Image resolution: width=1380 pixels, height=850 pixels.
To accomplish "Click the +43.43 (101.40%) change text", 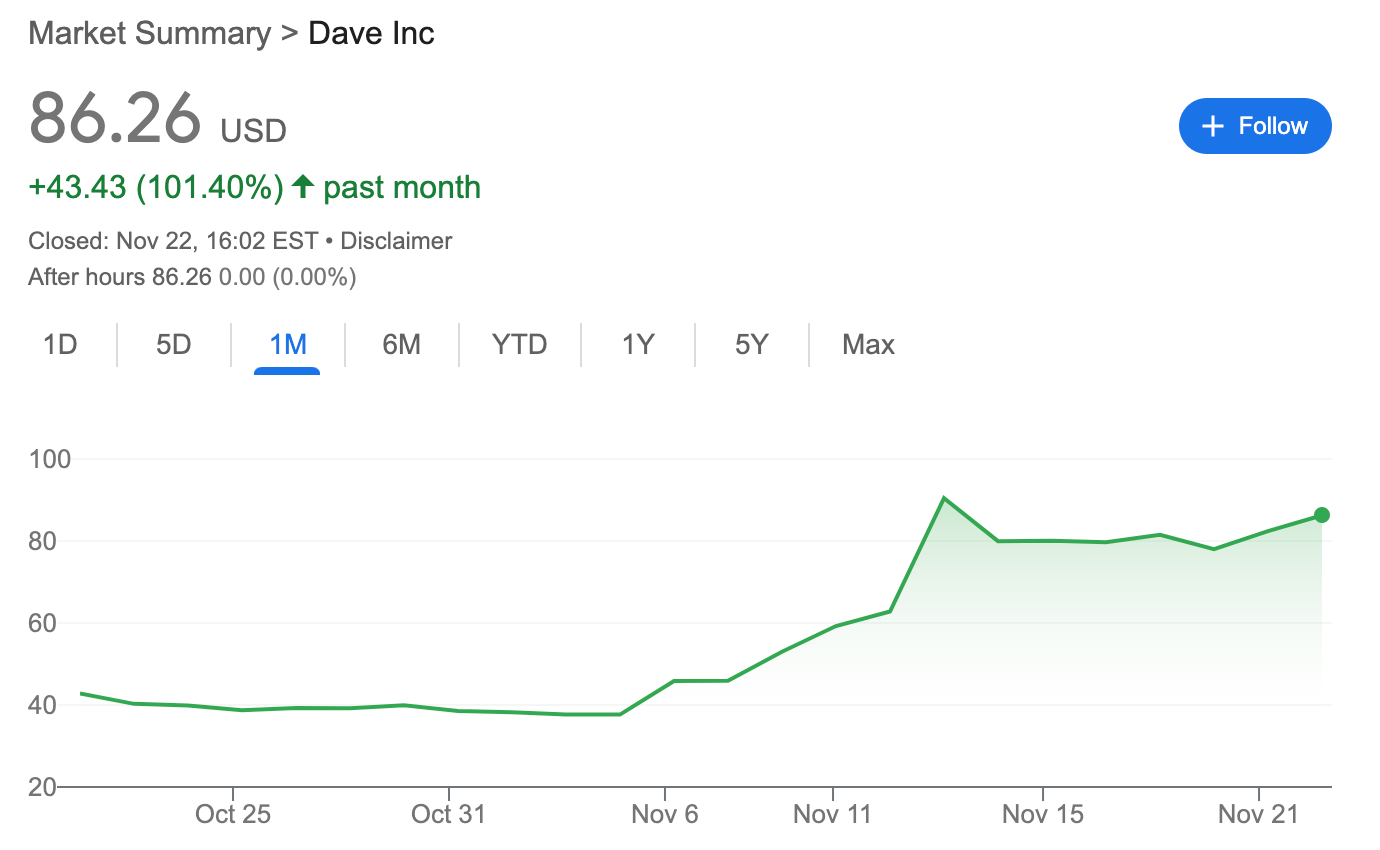I will point(156,187).
